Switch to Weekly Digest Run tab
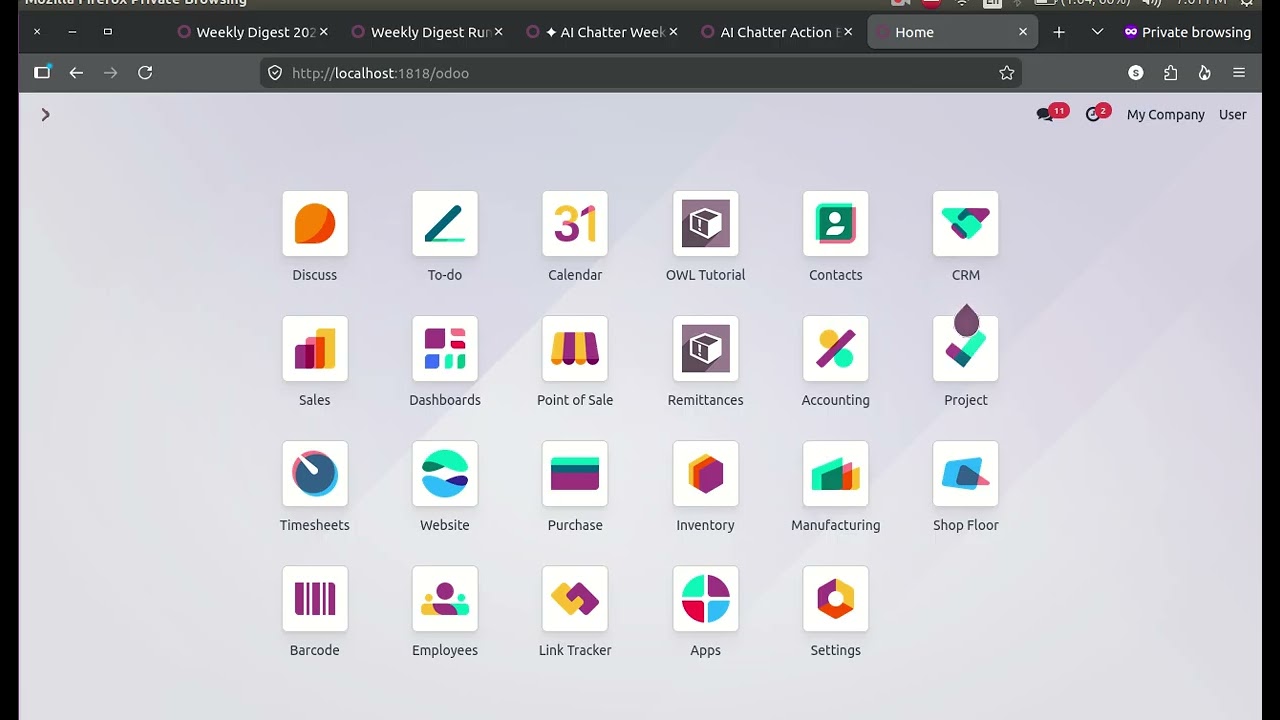Image resolution: width=1280 pixels, height=720 pixels. click(x=428, y=32)
